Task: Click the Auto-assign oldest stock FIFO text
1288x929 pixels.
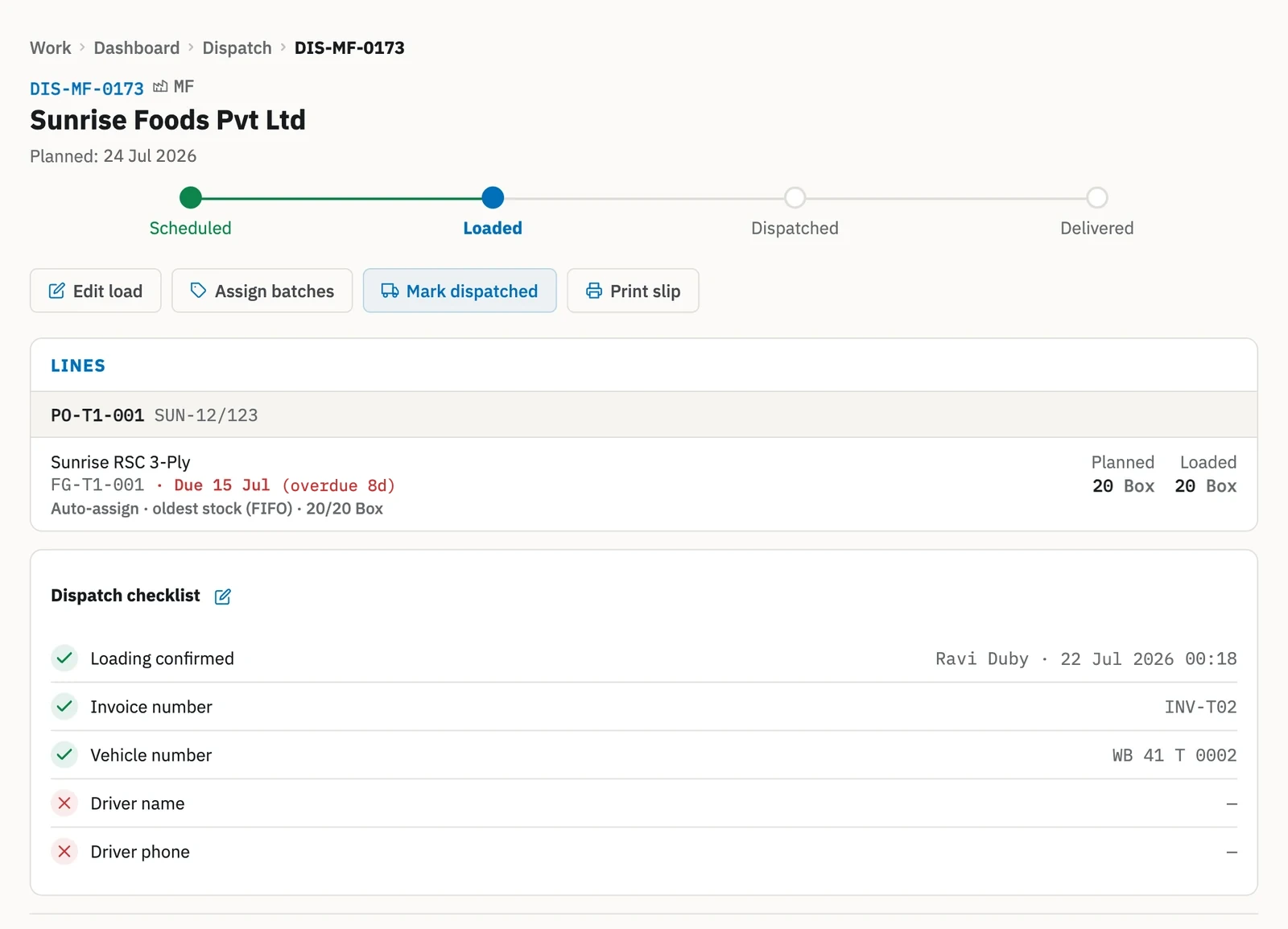Action: (217, 509)
